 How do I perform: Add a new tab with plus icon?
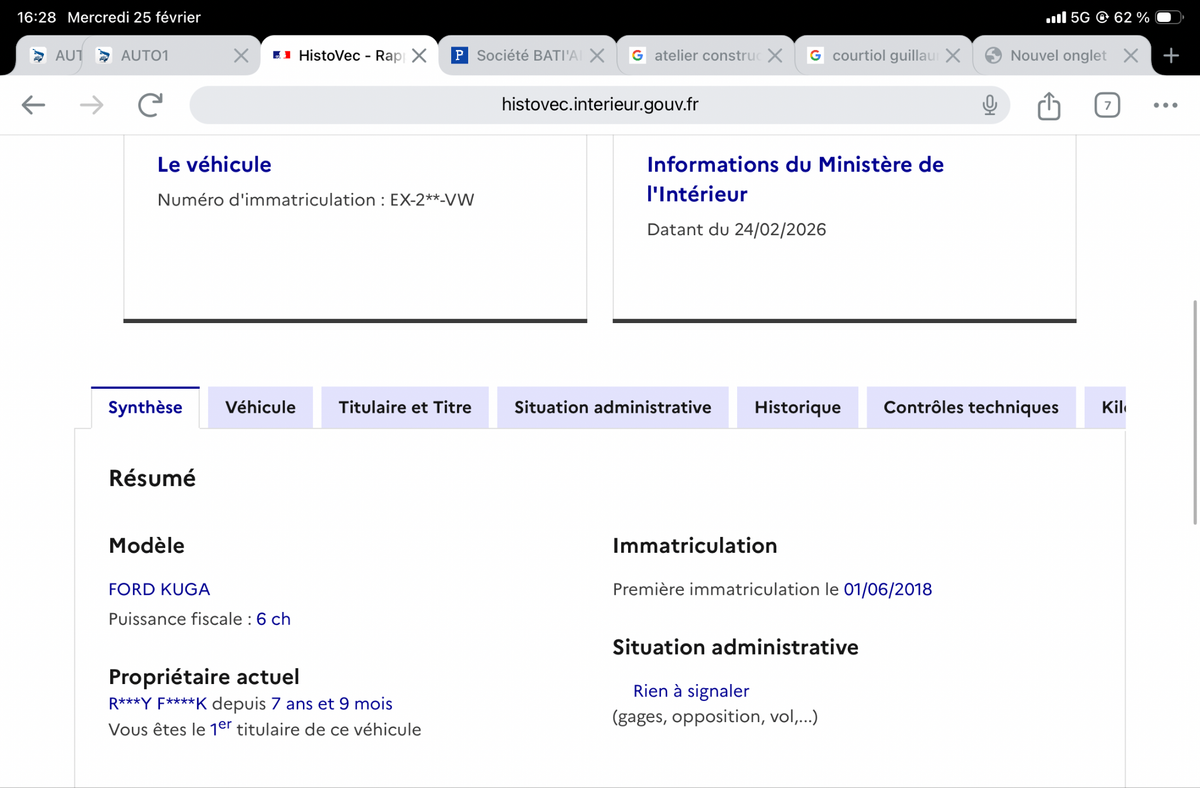(1171, 56)
